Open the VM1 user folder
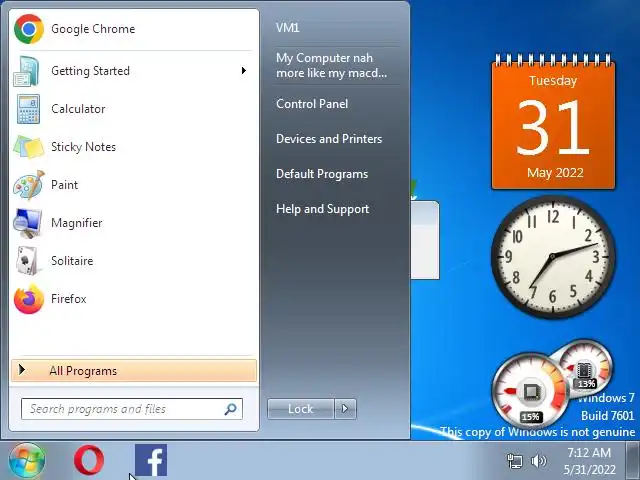The height and width of the screenshot is (480, 640). point(288,28)
